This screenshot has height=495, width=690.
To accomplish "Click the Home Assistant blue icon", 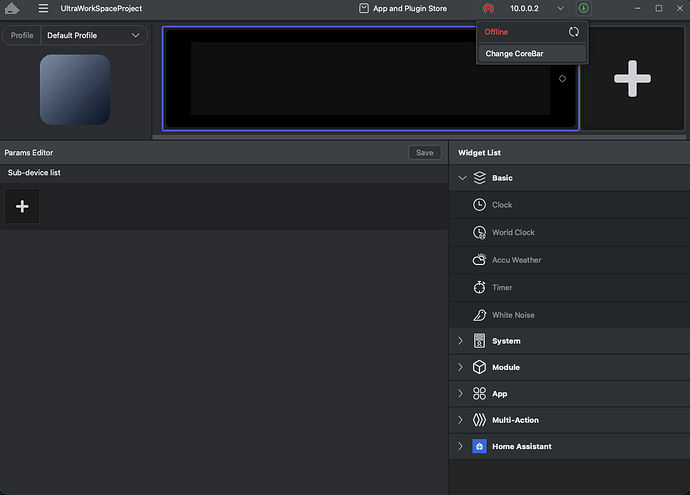I will click(x=479, y=446).
